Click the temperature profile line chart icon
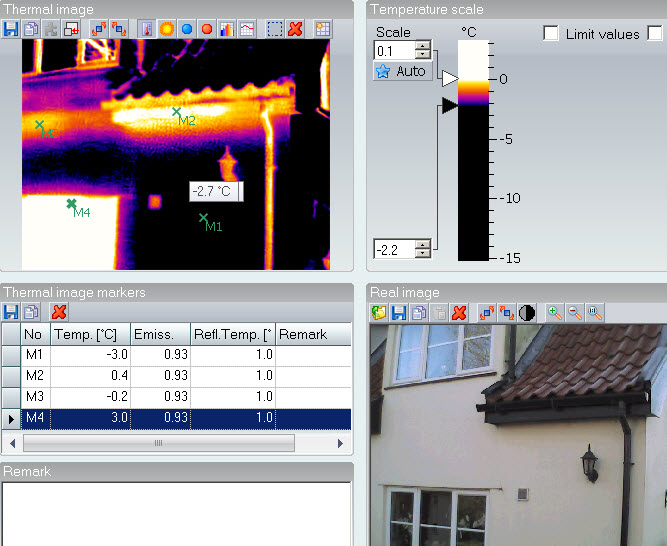 (x=246, y=29)
